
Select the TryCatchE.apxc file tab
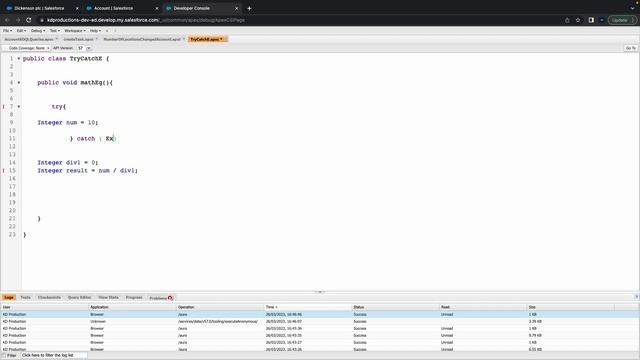click(208, 39)
